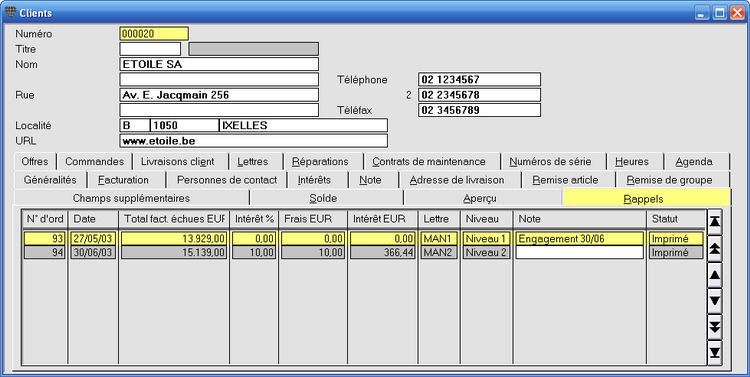Viewport: 750px width, 377px height.
Task: Click the Téléfax field 02 3456789
Action: [479, 110]
